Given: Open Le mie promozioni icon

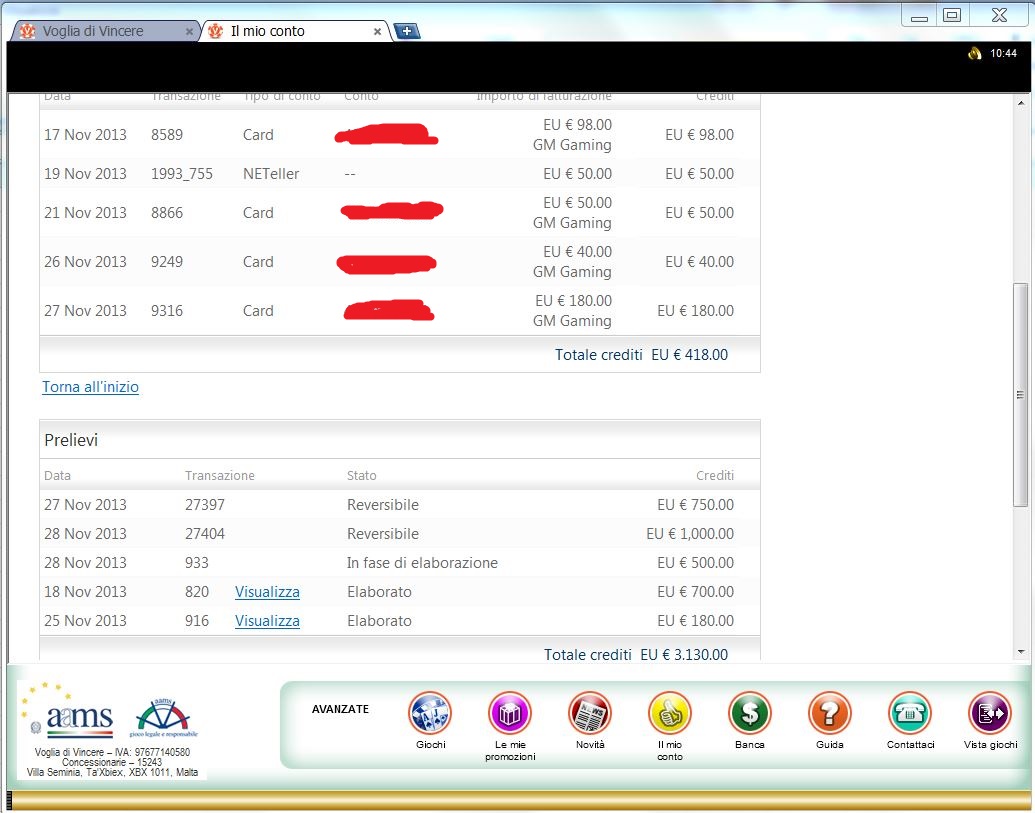Looking at the screenshot, I should (x=510, y=713).
